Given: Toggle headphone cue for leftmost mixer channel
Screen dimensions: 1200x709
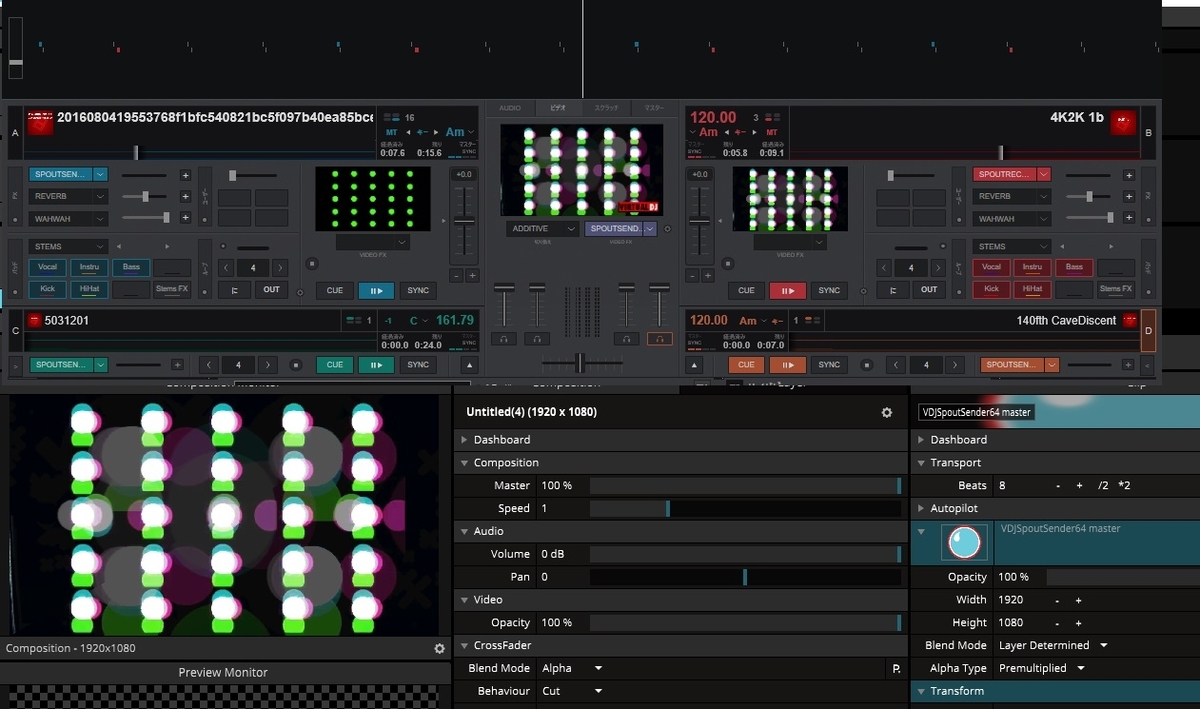Looking at the screenshot, I should click(x=505, y=339).
